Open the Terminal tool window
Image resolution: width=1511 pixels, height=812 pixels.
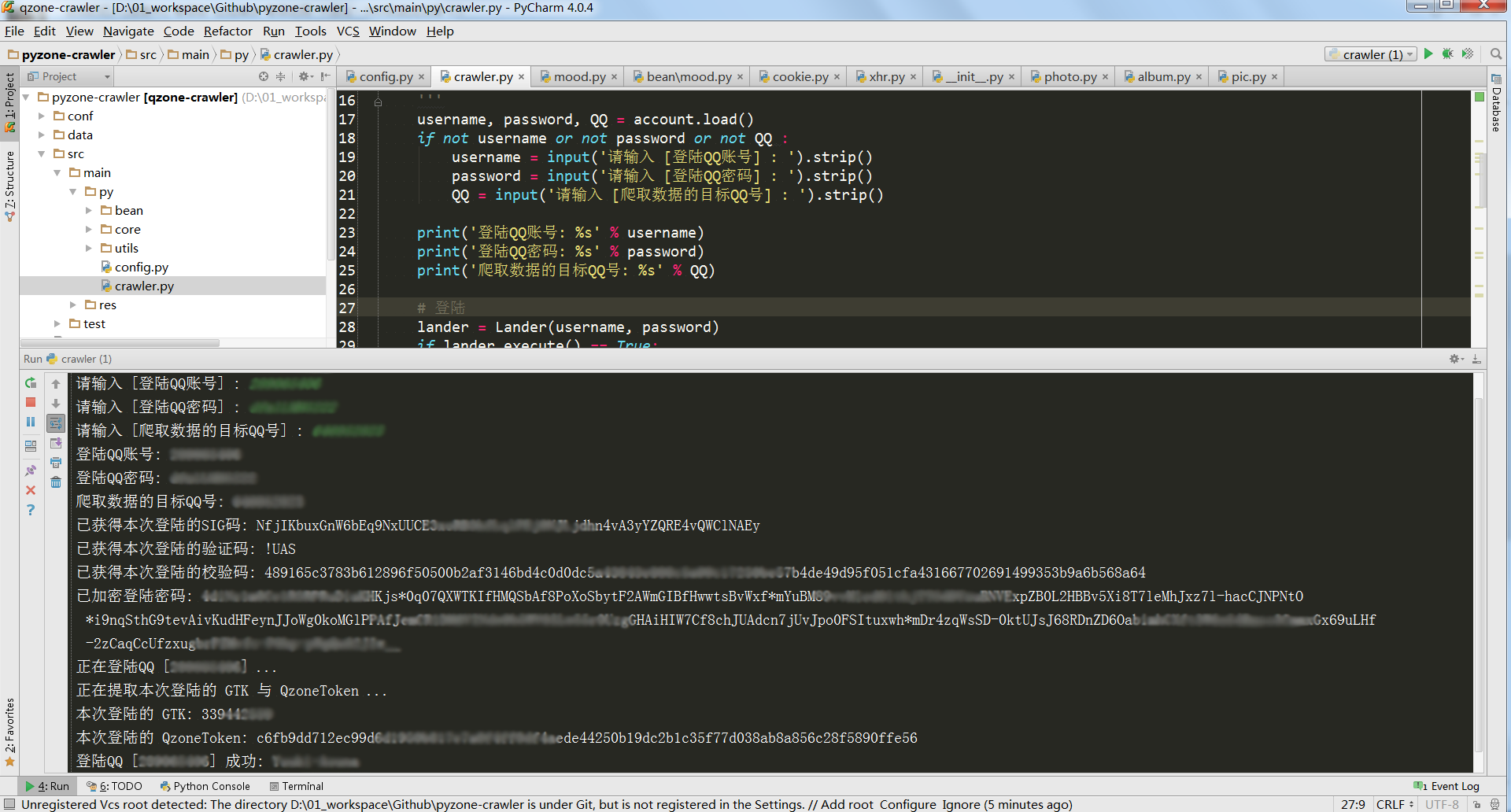297,786
